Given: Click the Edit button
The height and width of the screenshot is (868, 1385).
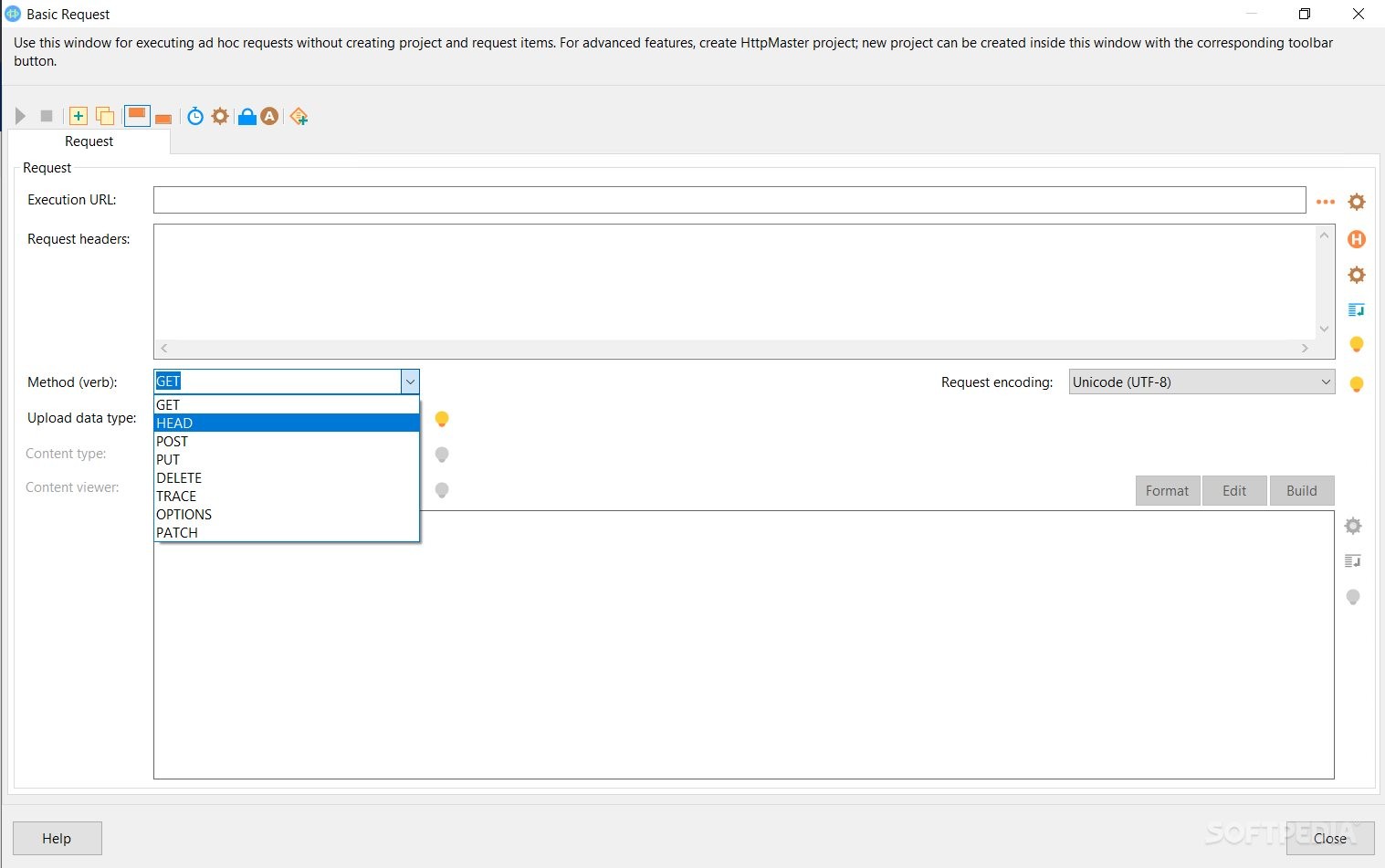Looking at the screenshot, I should point(1234,491).
